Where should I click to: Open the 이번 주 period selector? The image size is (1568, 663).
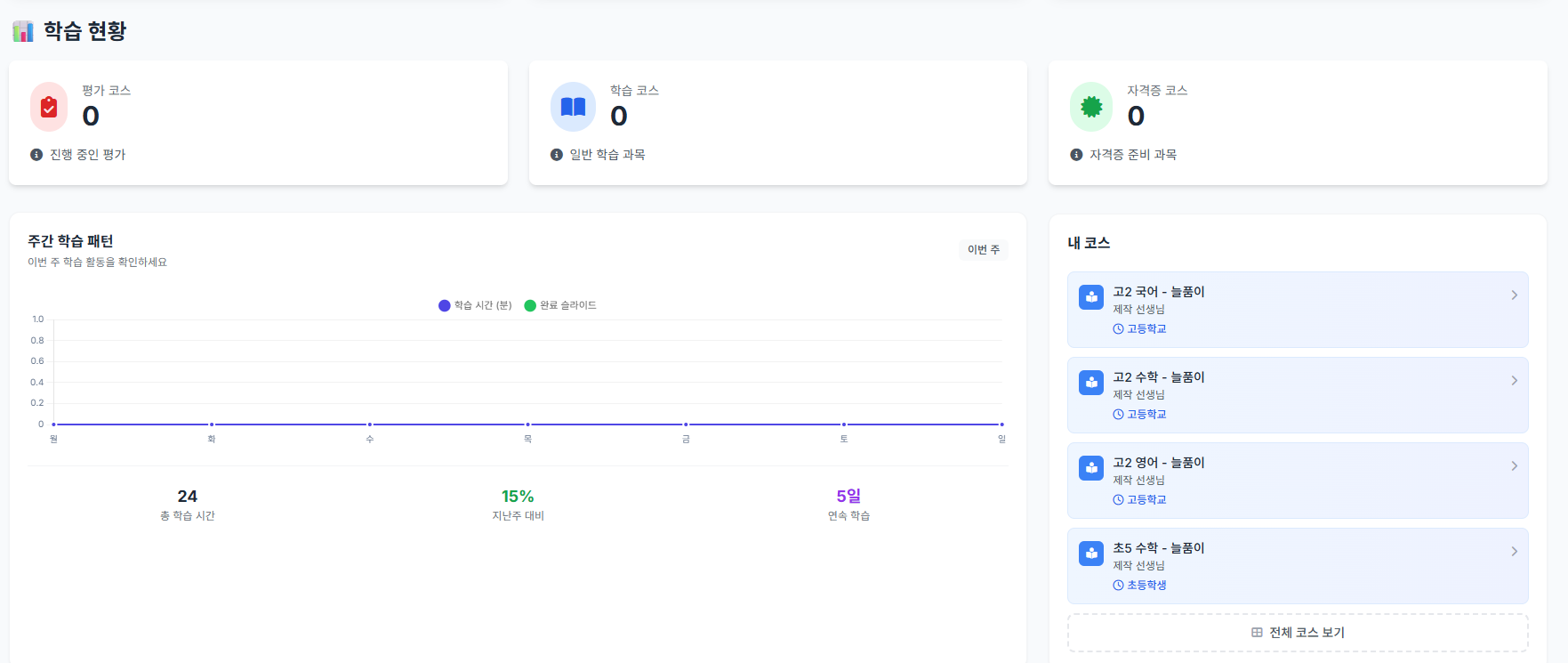click(x=983, y=250)
